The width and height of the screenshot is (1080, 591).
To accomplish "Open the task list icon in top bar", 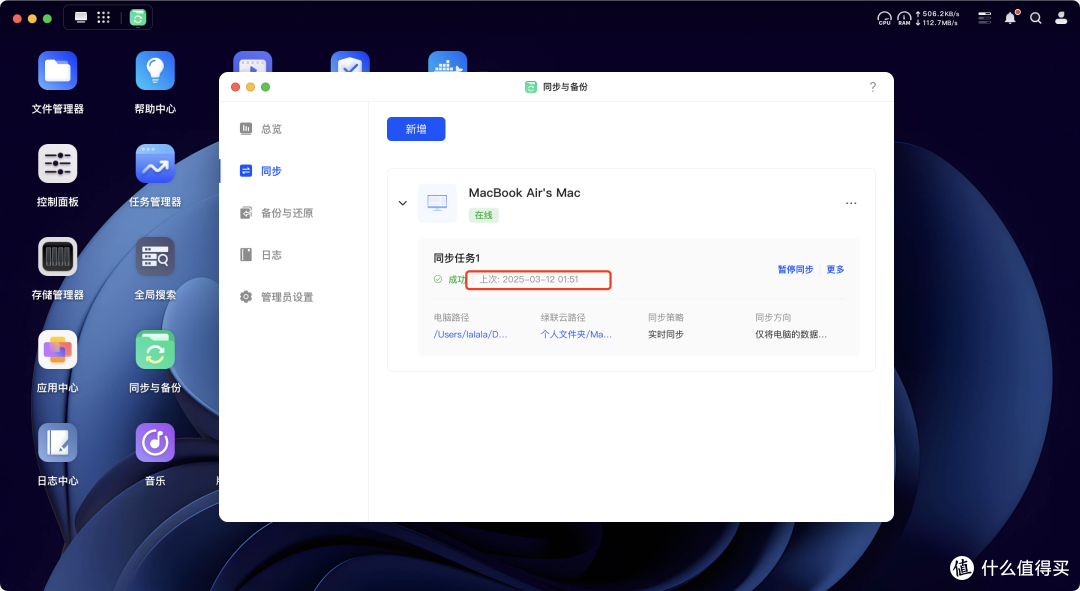I will pos(985,18).
